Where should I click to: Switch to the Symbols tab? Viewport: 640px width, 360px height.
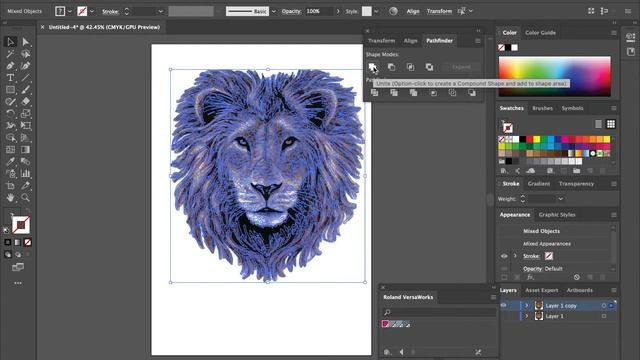point(572,108)
